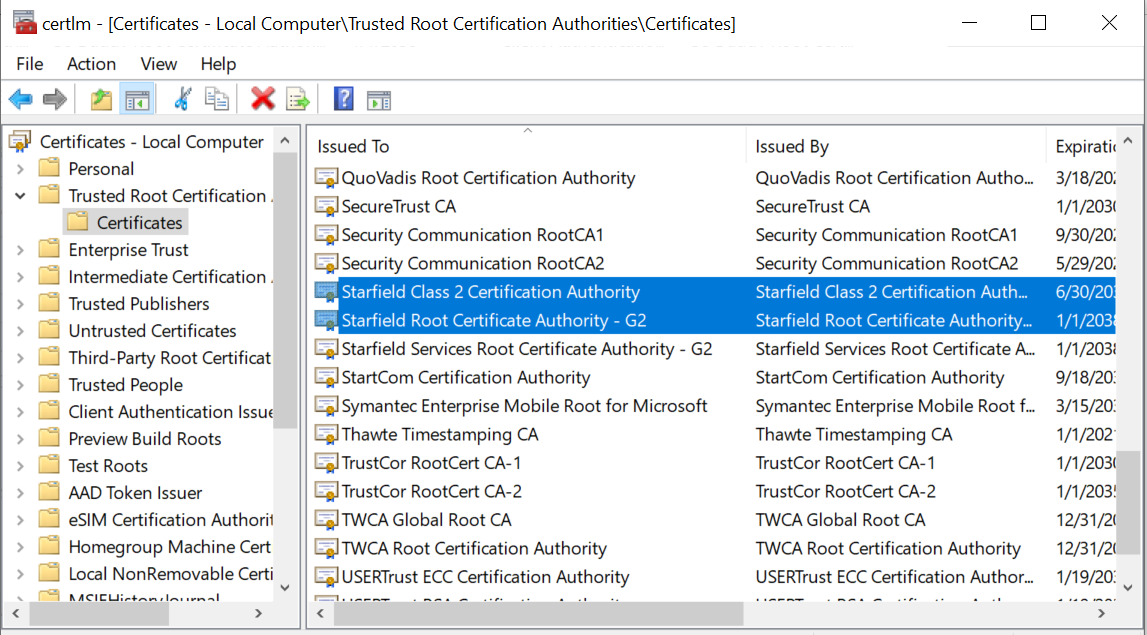Click the Issued By column header

(x=792, y=147)
